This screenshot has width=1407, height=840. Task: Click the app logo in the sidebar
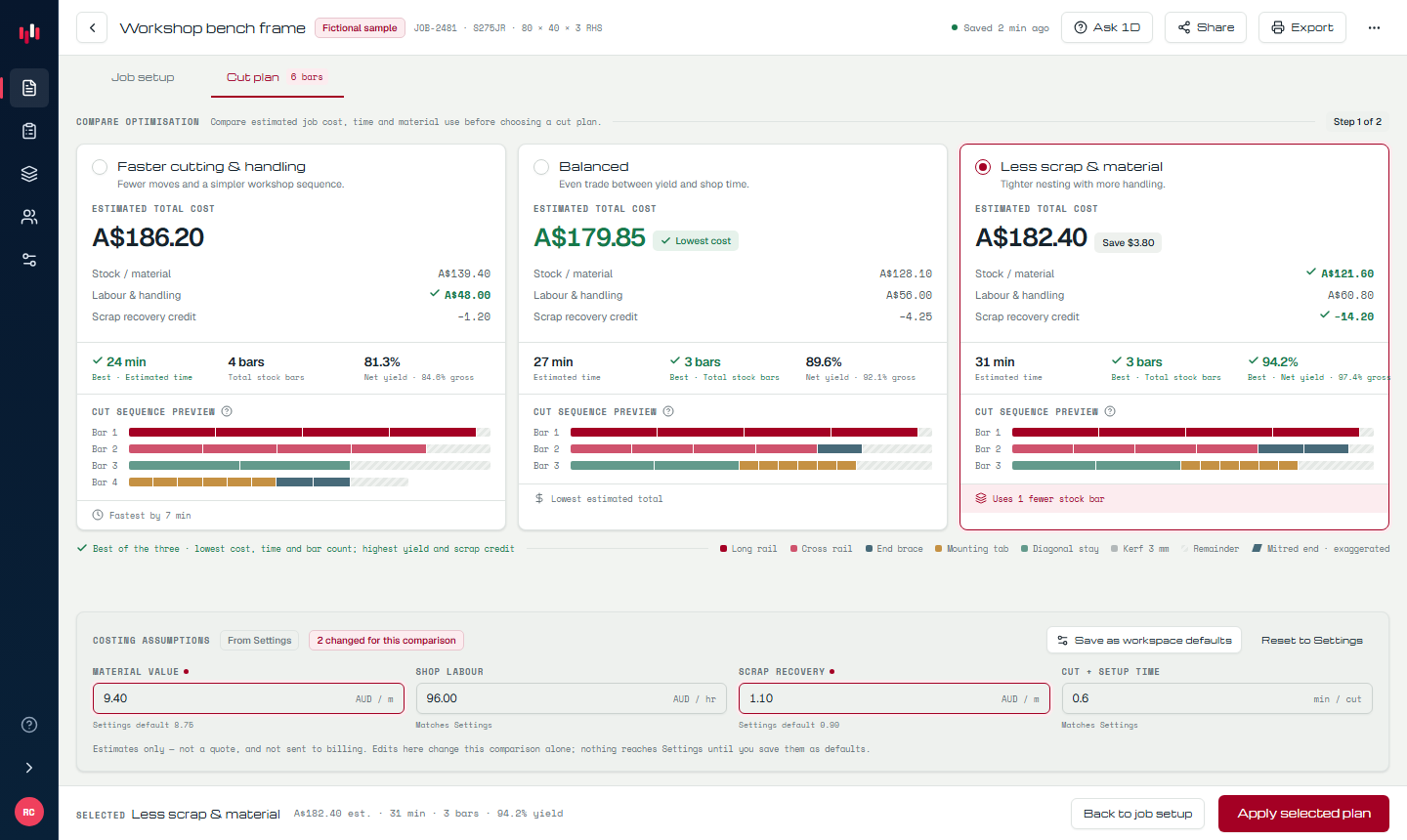coord(29,33)
